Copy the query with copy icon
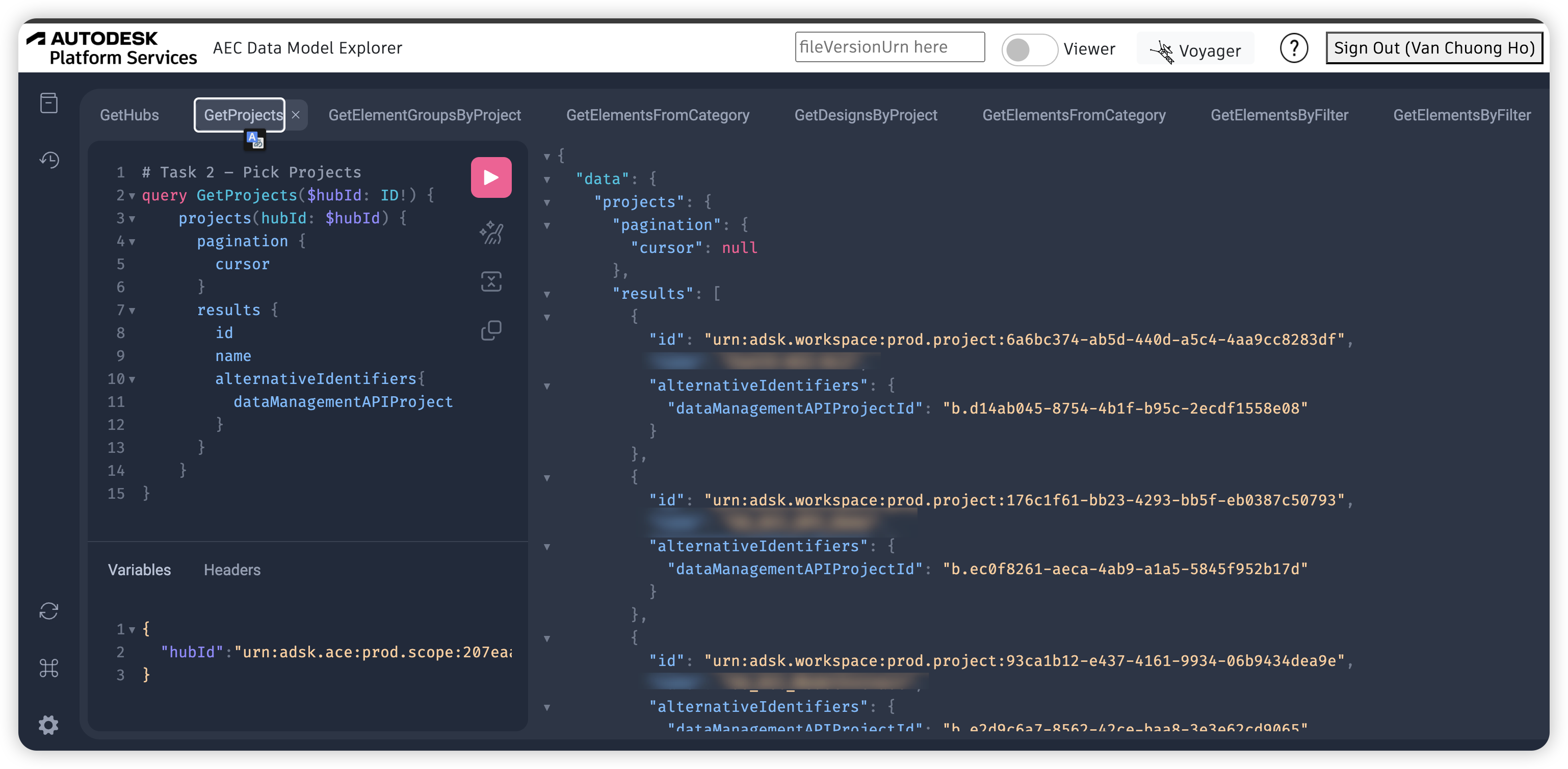The height and width of the screenshot is (769, 1568). pyautogui.click(x=490, y=330)
